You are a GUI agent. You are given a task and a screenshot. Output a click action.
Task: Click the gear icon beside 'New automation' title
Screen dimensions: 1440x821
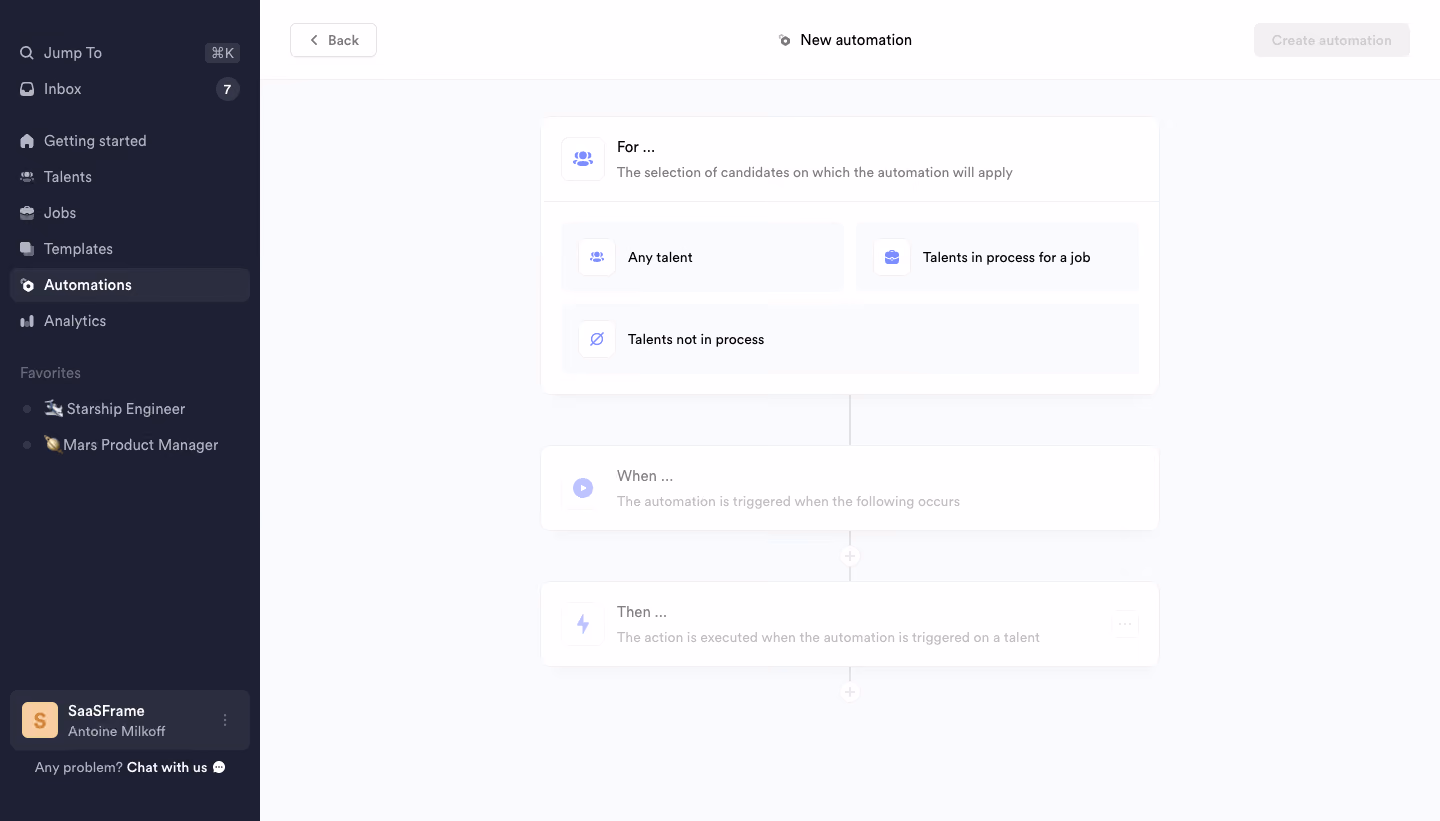[x=785, y=40]
